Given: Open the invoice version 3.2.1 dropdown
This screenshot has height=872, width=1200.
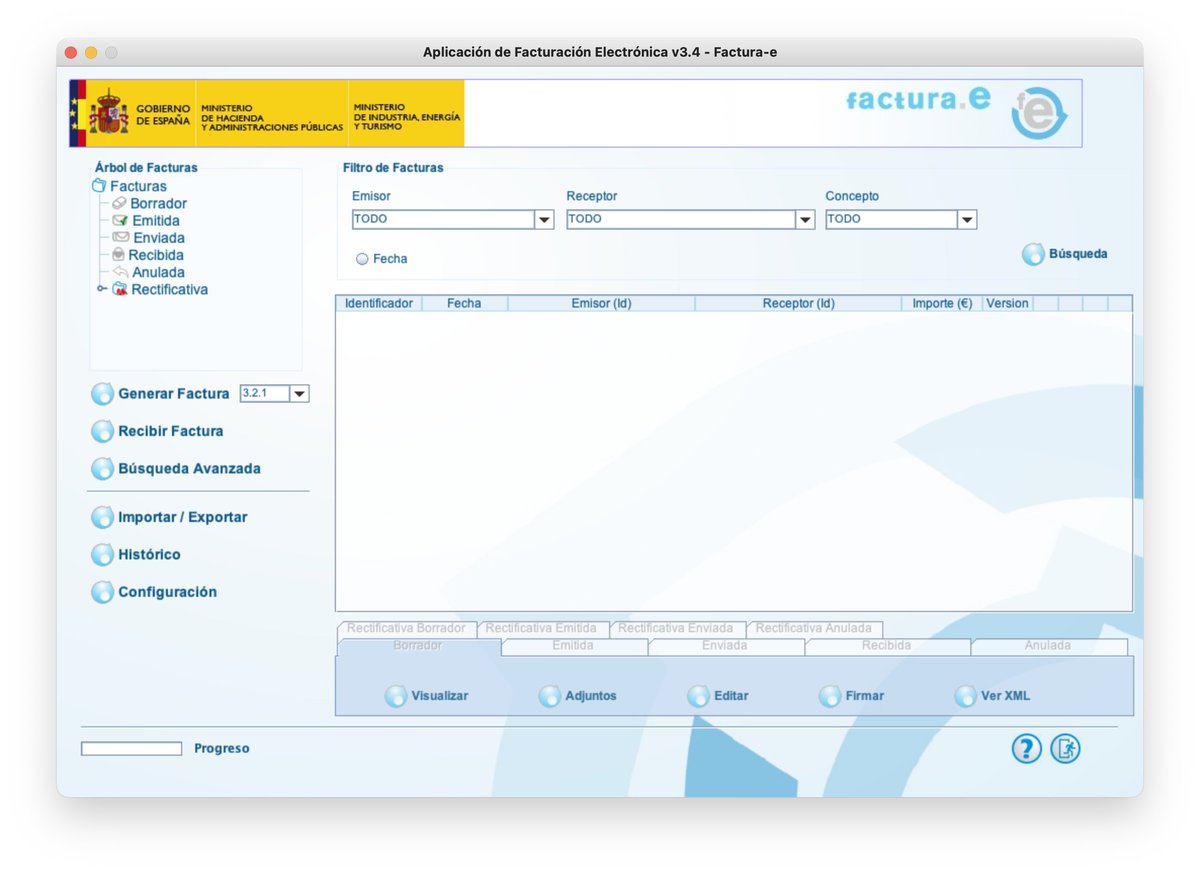Looking at the screenshot, I should tap(299, 394).
